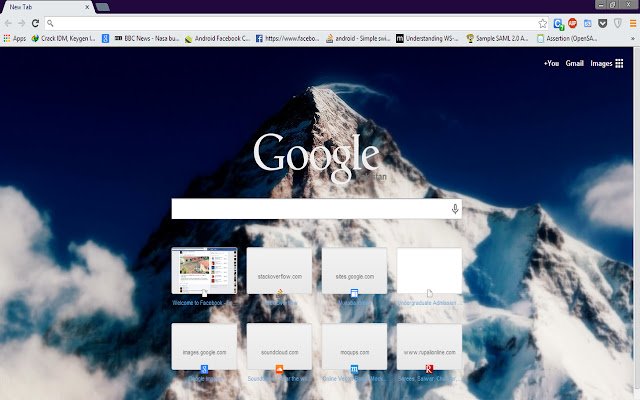The image size is (640, 400).
Task: Focus the Google search box
Action: [x=316, y=209]
